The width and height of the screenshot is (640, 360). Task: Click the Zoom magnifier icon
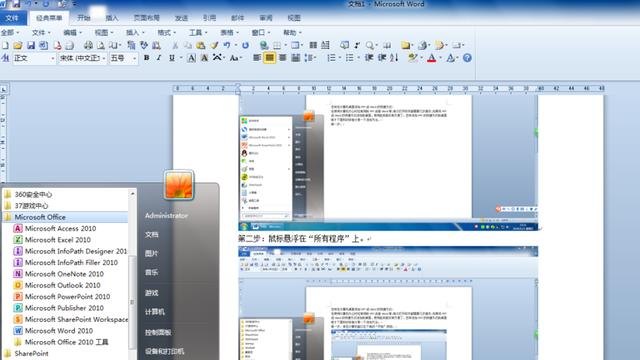[369, 45]
